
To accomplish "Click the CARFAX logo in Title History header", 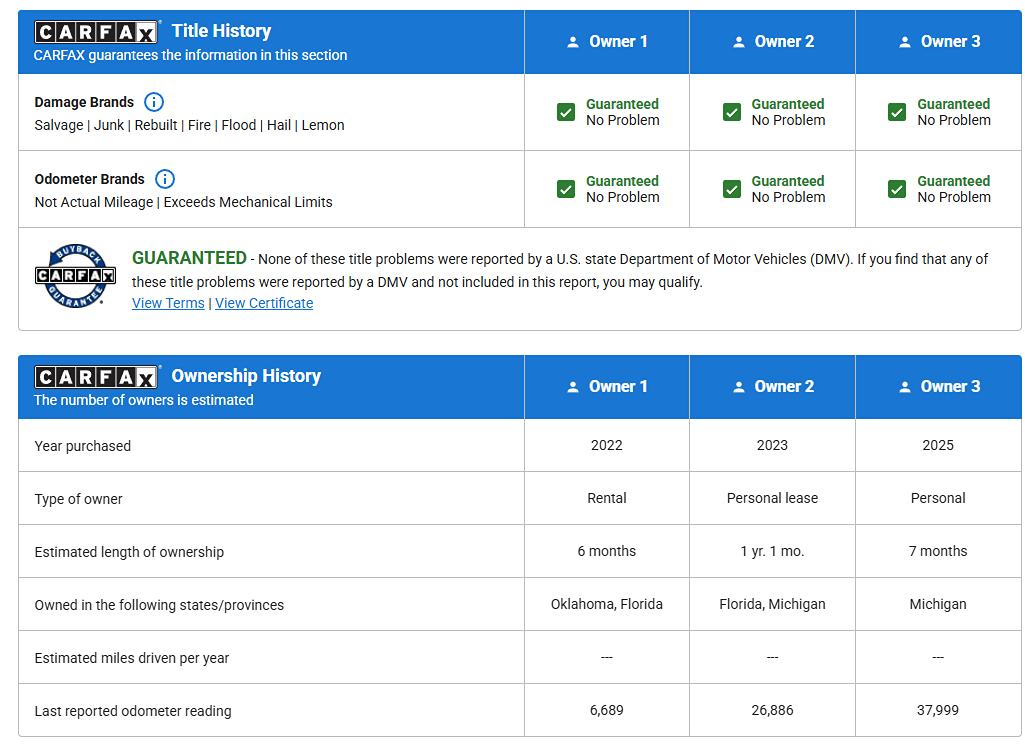I will pos(96,32).
